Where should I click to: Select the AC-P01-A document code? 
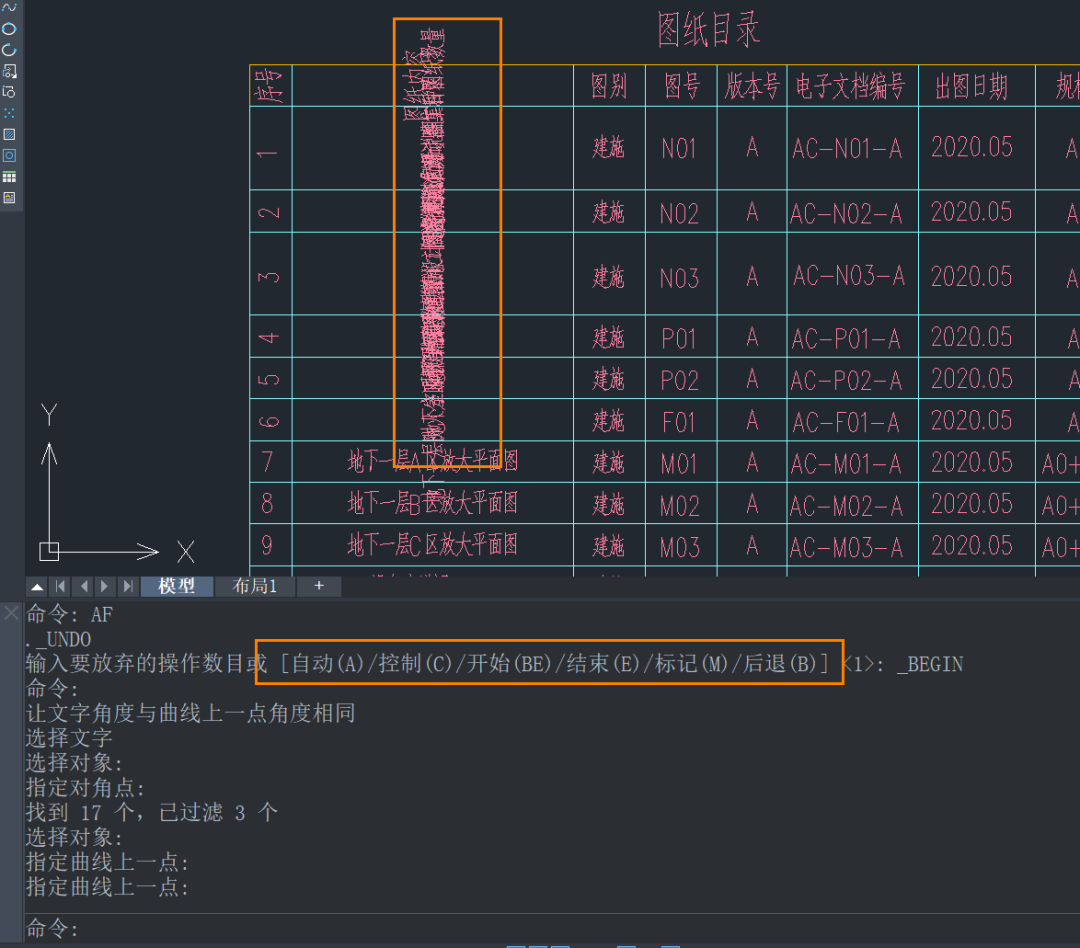pyautogui.click(x=846, y=339)
